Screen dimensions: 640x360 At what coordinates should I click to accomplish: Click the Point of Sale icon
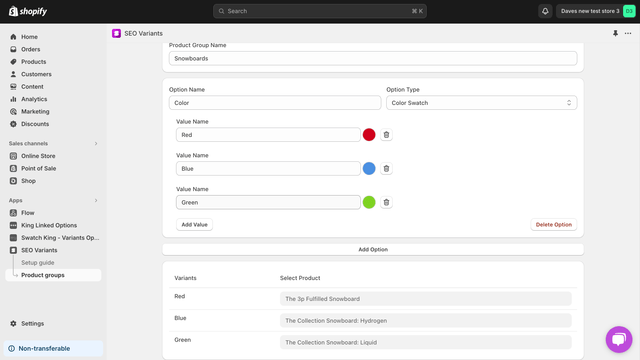[x=13, y=169]
